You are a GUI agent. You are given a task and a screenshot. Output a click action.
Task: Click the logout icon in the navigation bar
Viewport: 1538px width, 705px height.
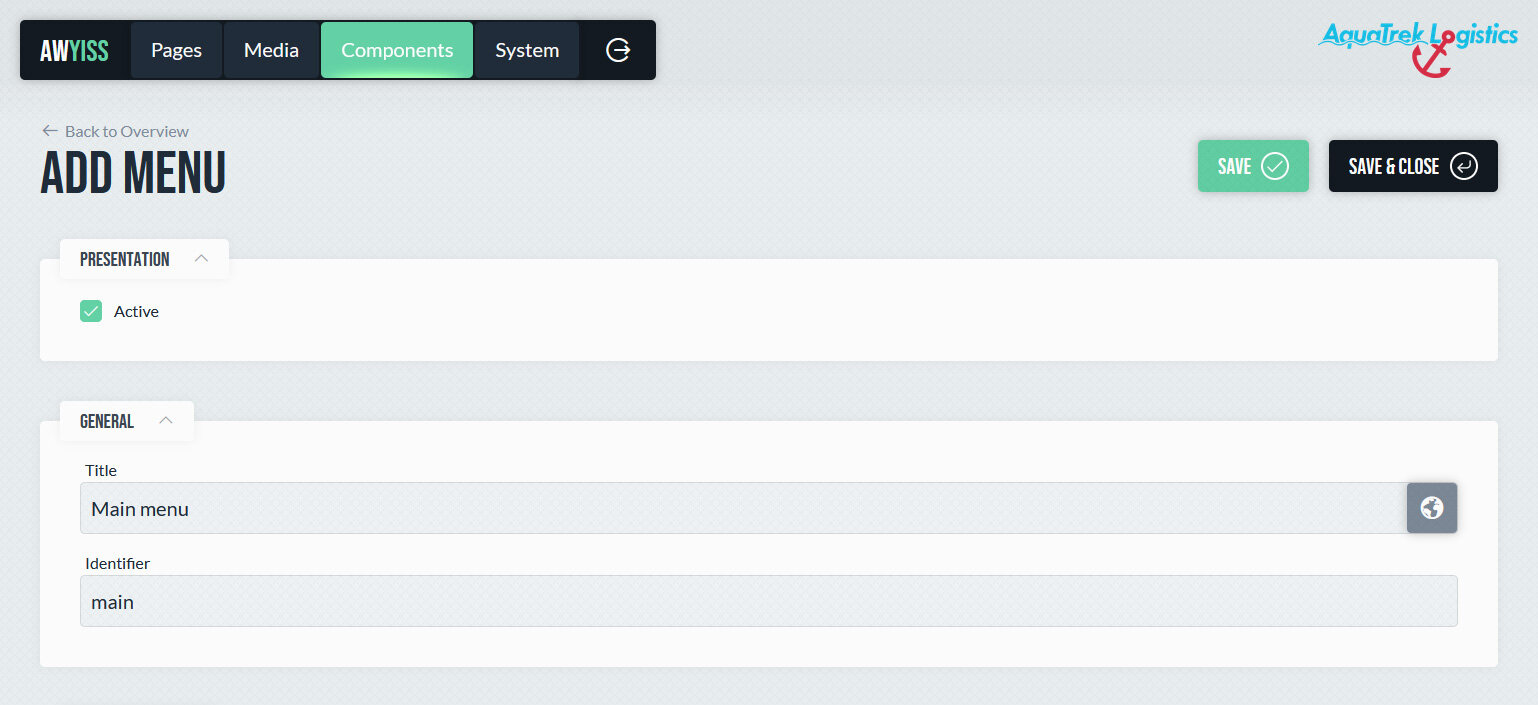[618, 50]
